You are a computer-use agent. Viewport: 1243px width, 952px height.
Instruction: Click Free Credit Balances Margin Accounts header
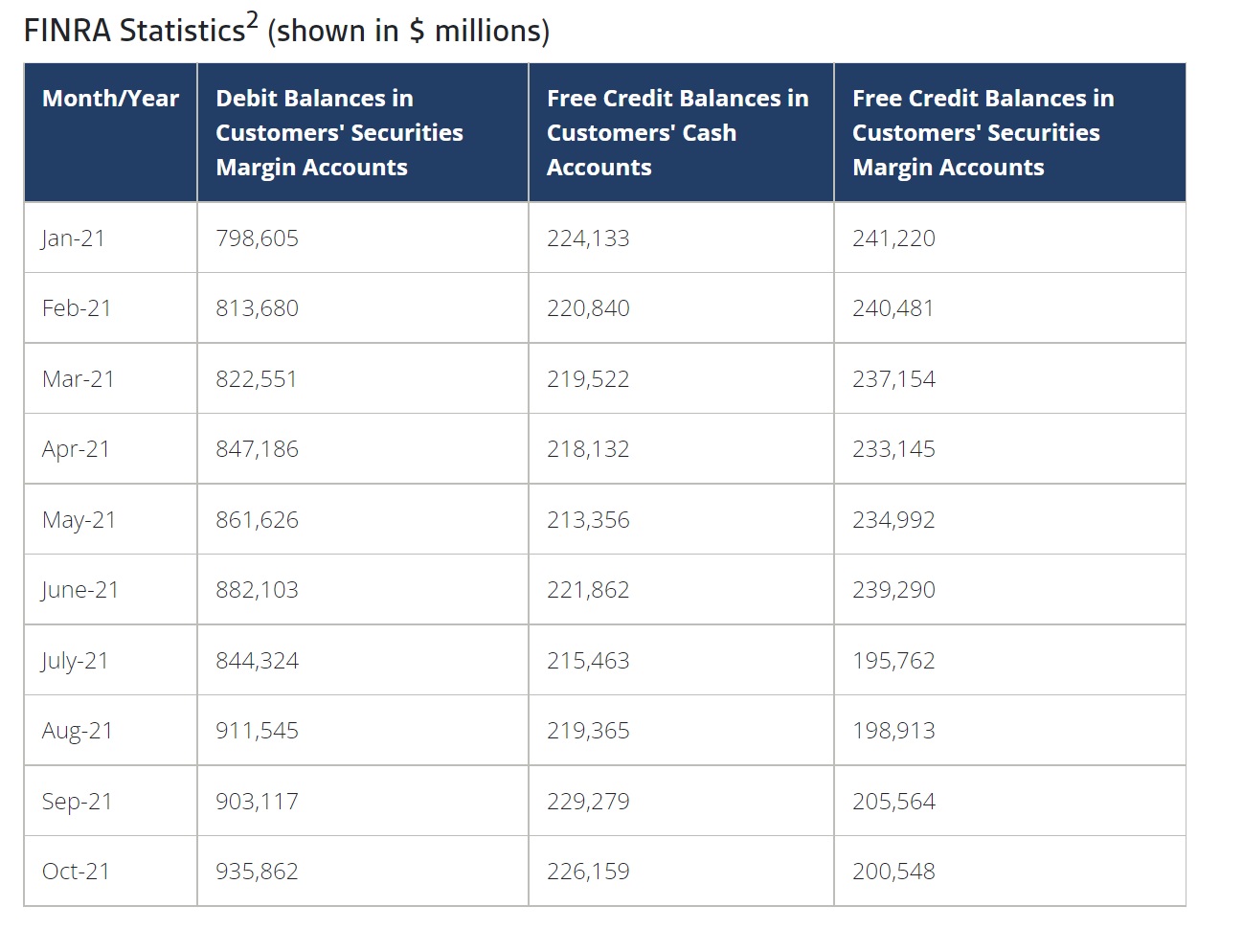click(983, 132)
